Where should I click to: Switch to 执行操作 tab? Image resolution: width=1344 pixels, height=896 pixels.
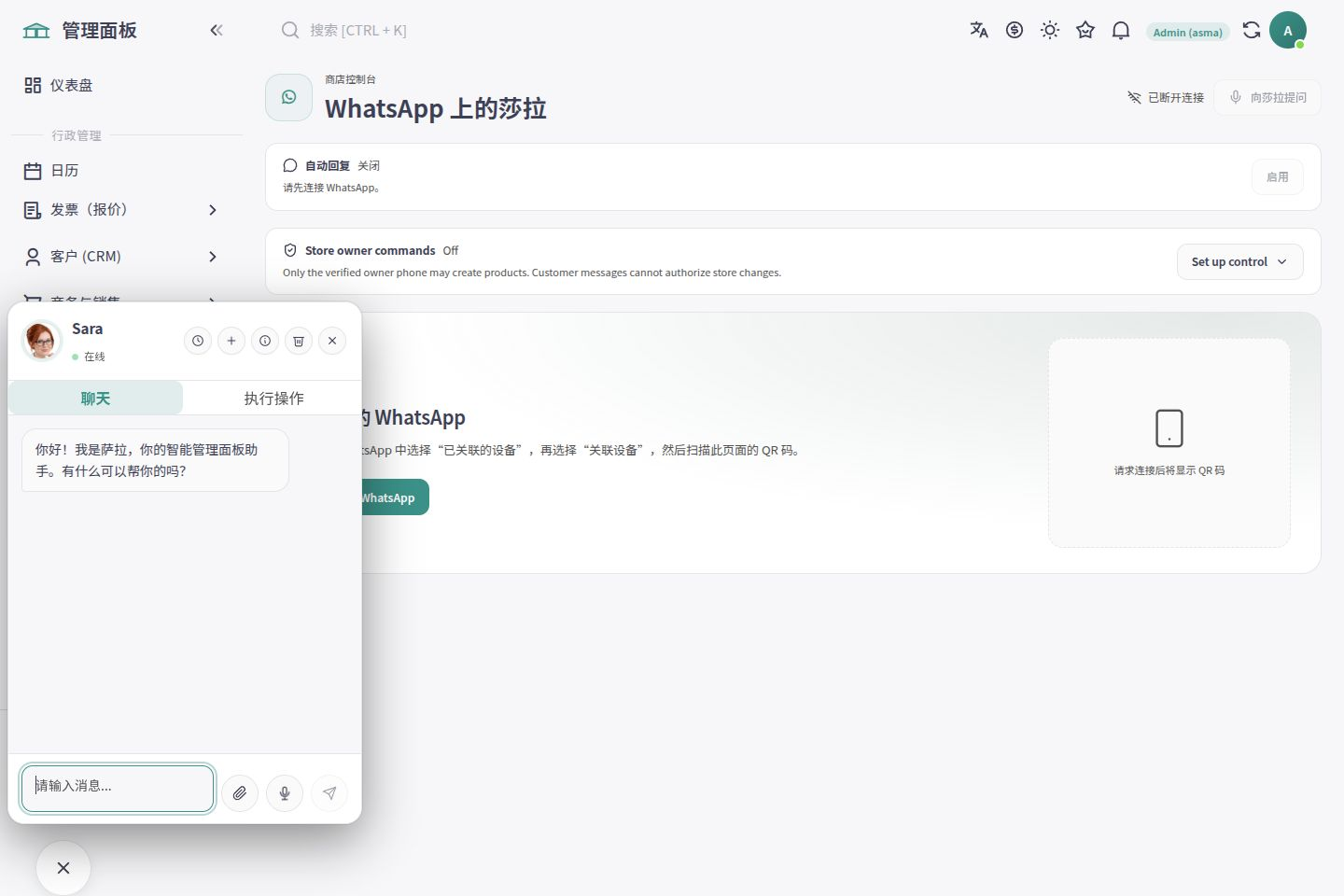[x=273, y=398]
